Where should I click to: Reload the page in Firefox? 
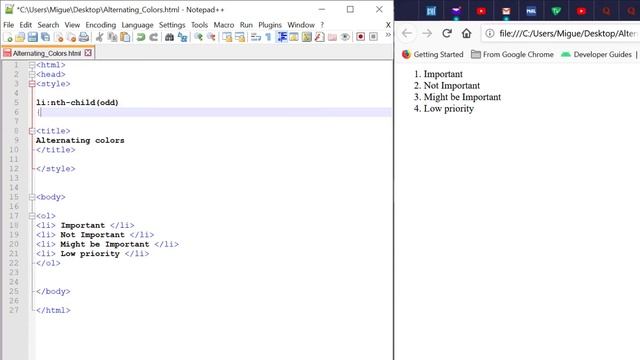coord(447,33)
